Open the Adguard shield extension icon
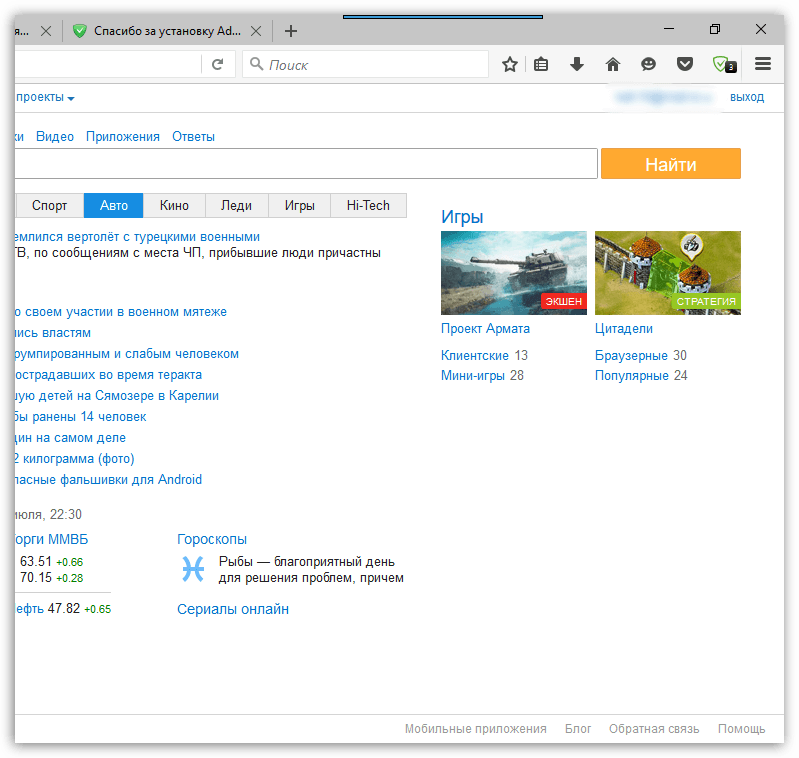 pos(724,65)
